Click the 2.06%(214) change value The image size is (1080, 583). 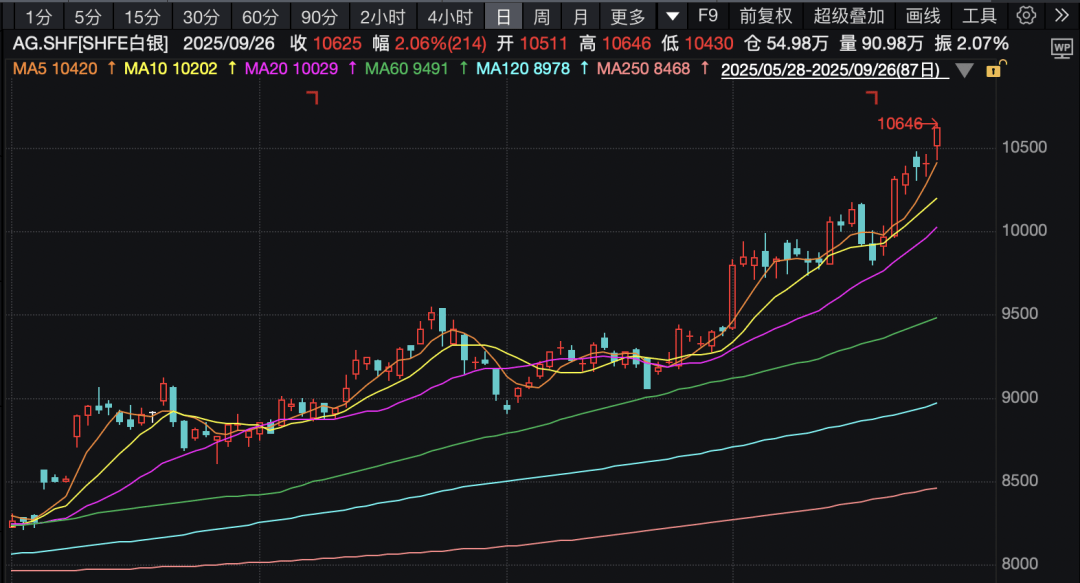click(440, 44)
